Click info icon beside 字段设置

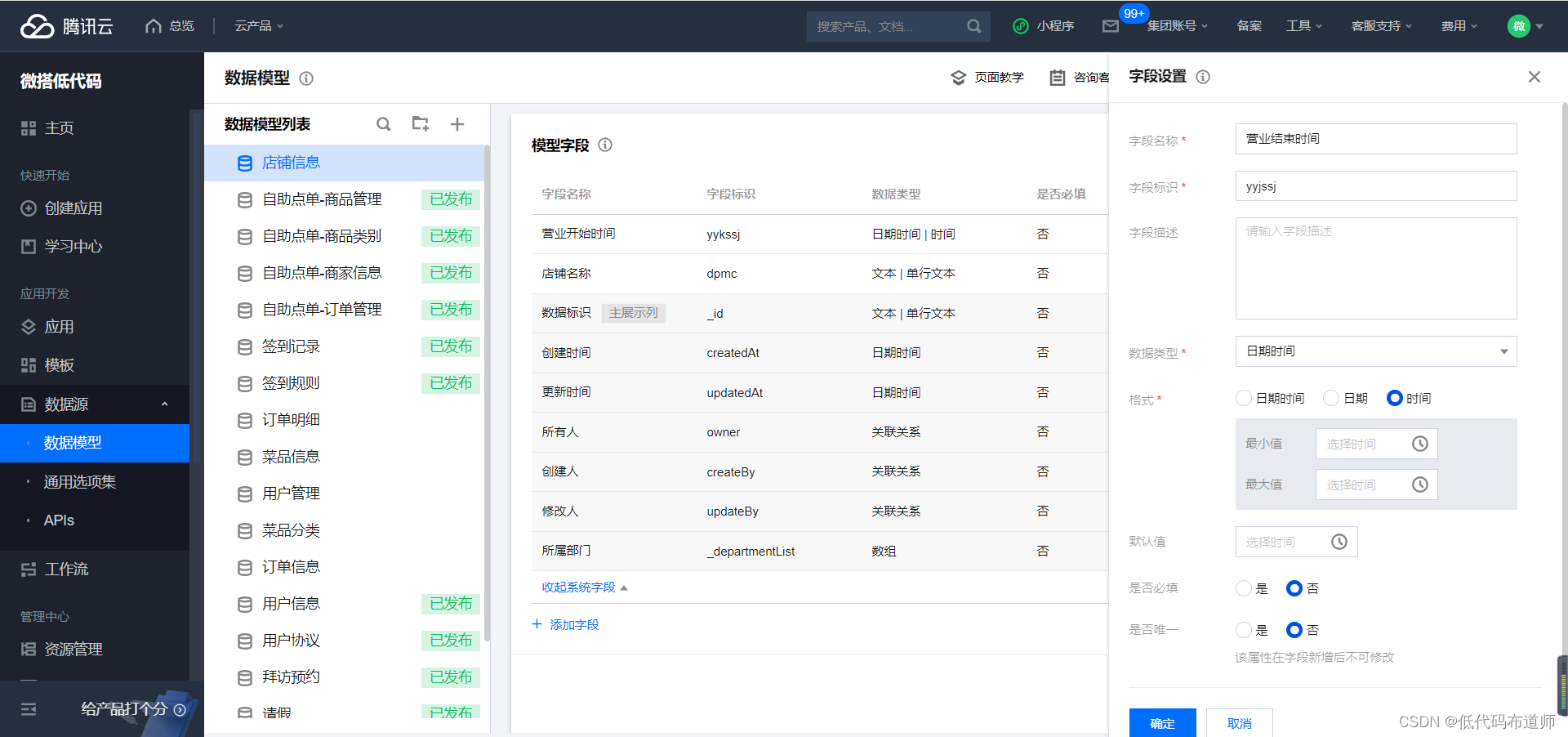1203,77
